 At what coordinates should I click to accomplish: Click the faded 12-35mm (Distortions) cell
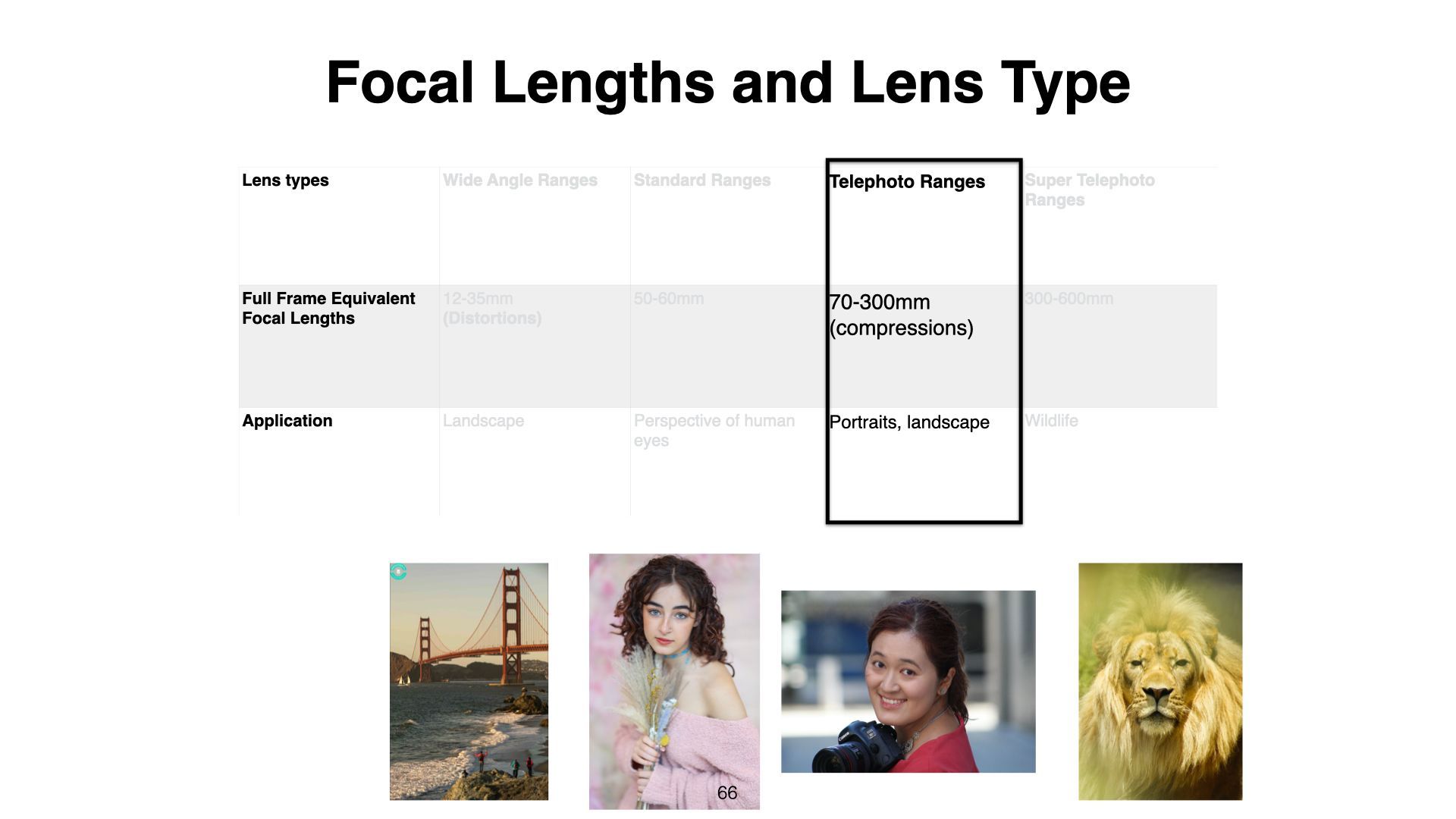pos(491,309)
